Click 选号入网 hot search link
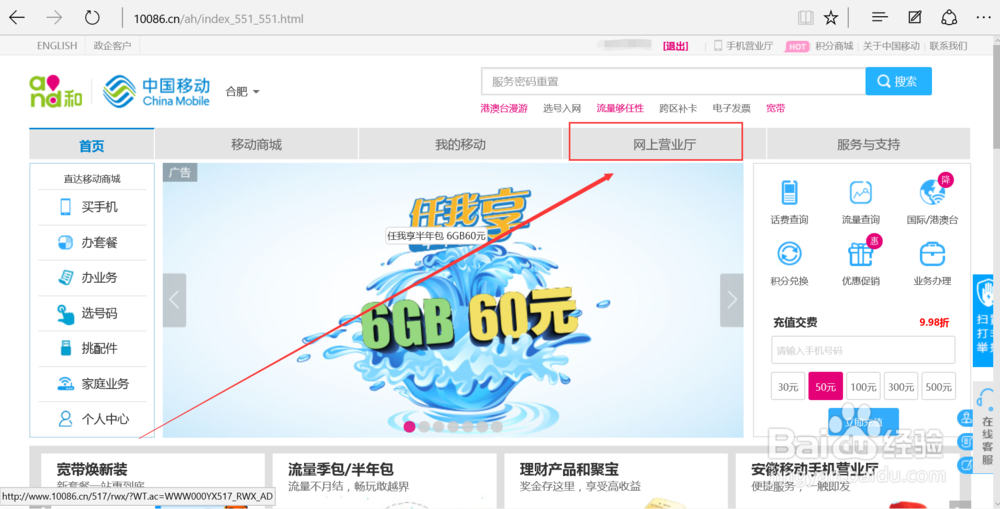The width and height of the screenshot is (1000, 509). (562, 108)
